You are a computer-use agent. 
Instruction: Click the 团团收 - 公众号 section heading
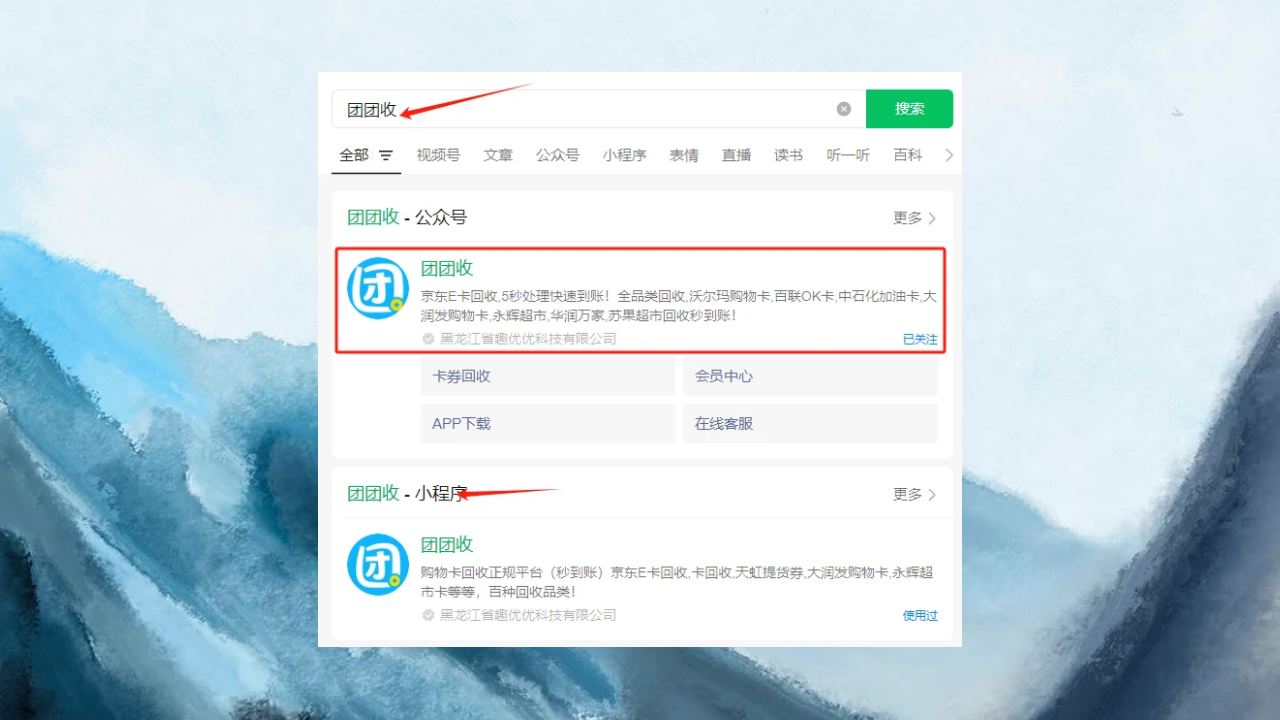point(407,217)
